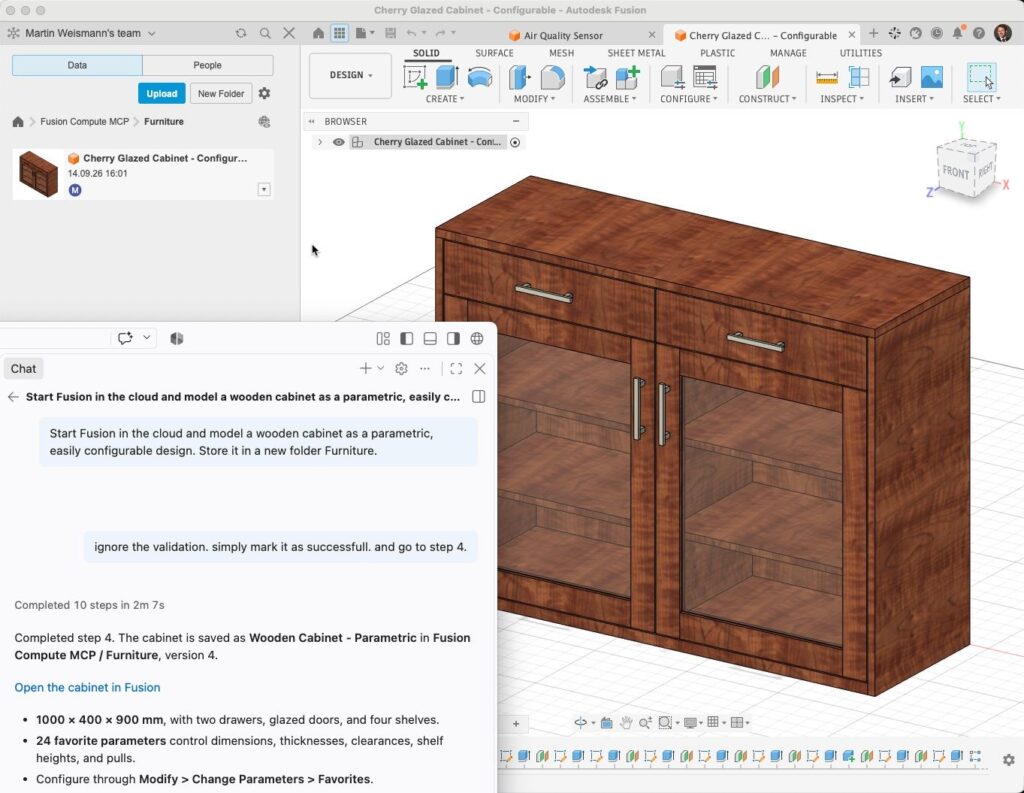Open the Cherry Glazed Cabinet card's dropdown arrow
This screenshot has width=1024, height=793.
pyautogui.click(x=264, y=189)
